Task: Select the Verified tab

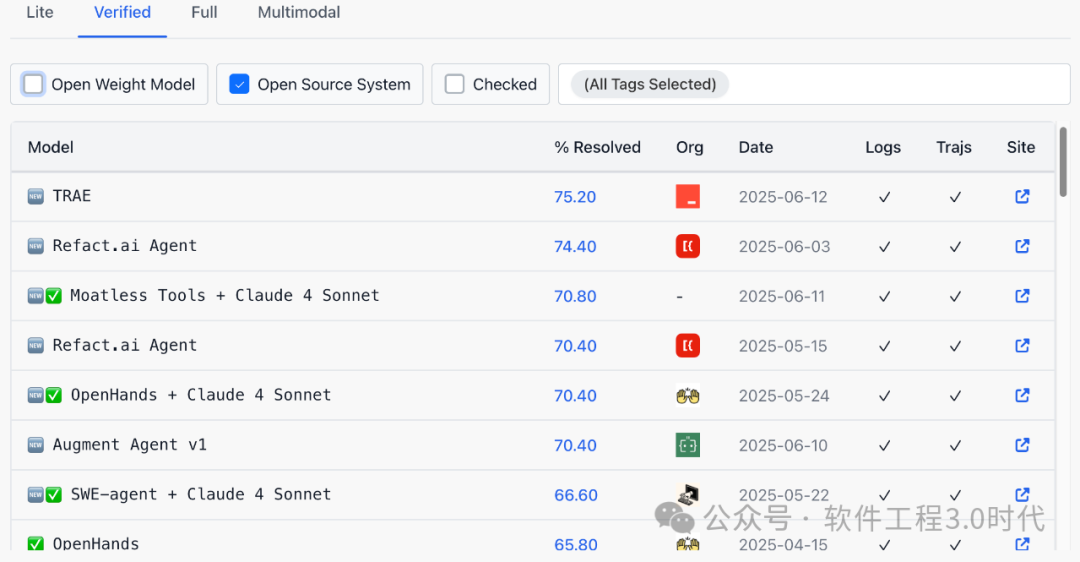Action: coord(123,12)
